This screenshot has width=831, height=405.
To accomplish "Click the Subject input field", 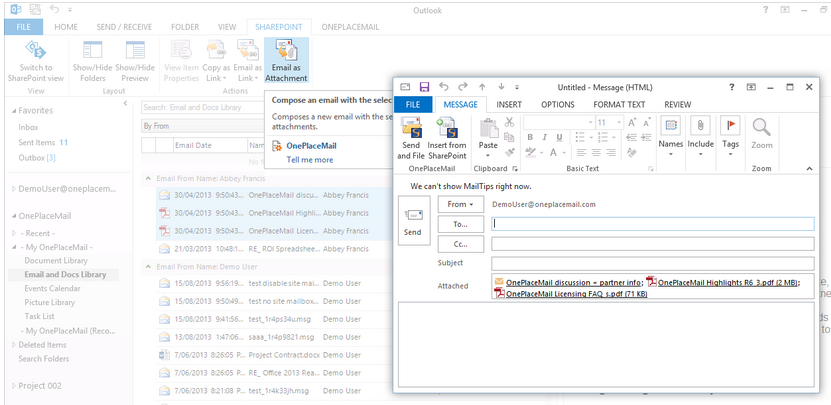I will [x=652, y=263].
